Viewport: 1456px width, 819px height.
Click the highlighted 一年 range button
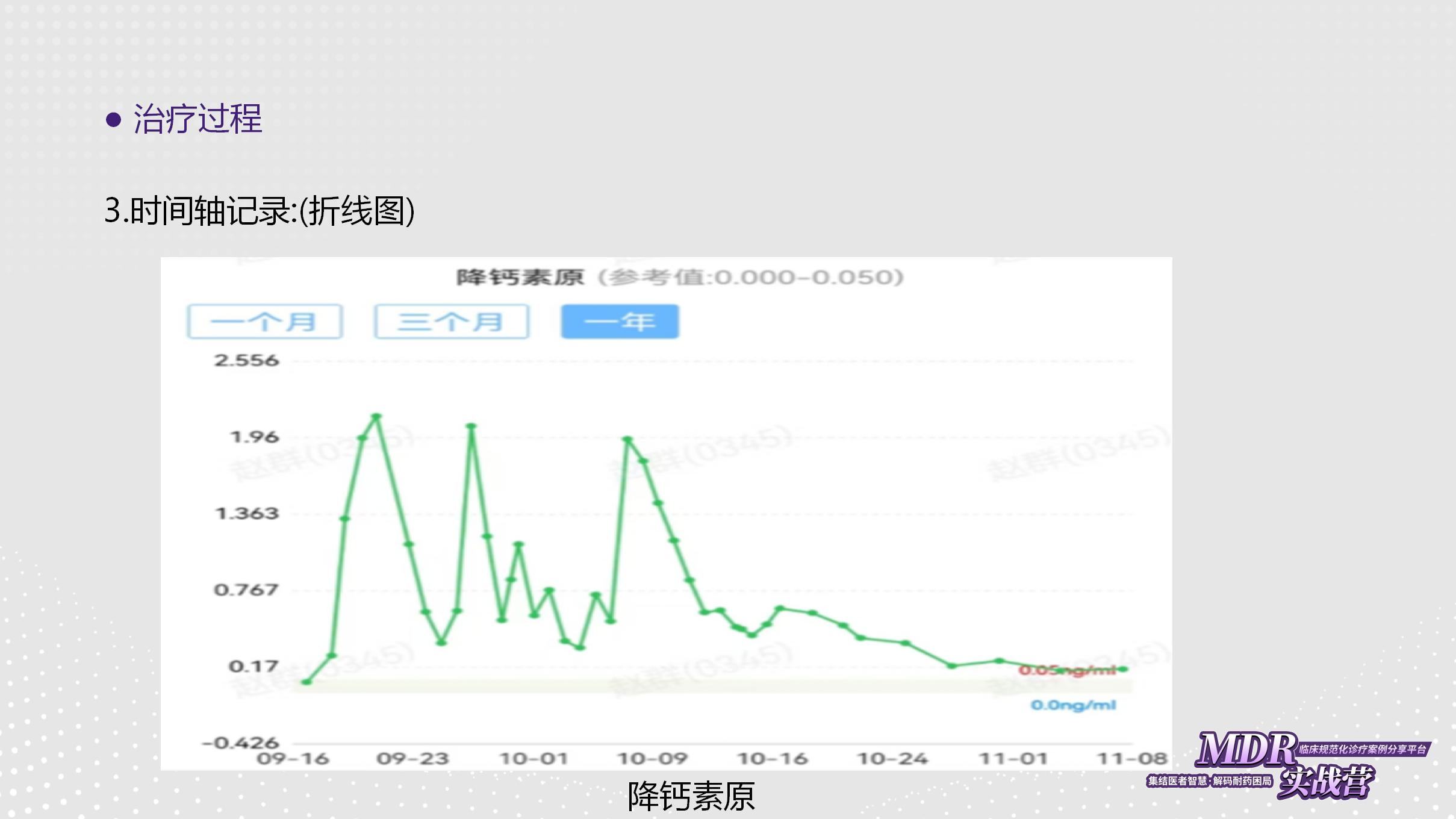coord(620,322)
